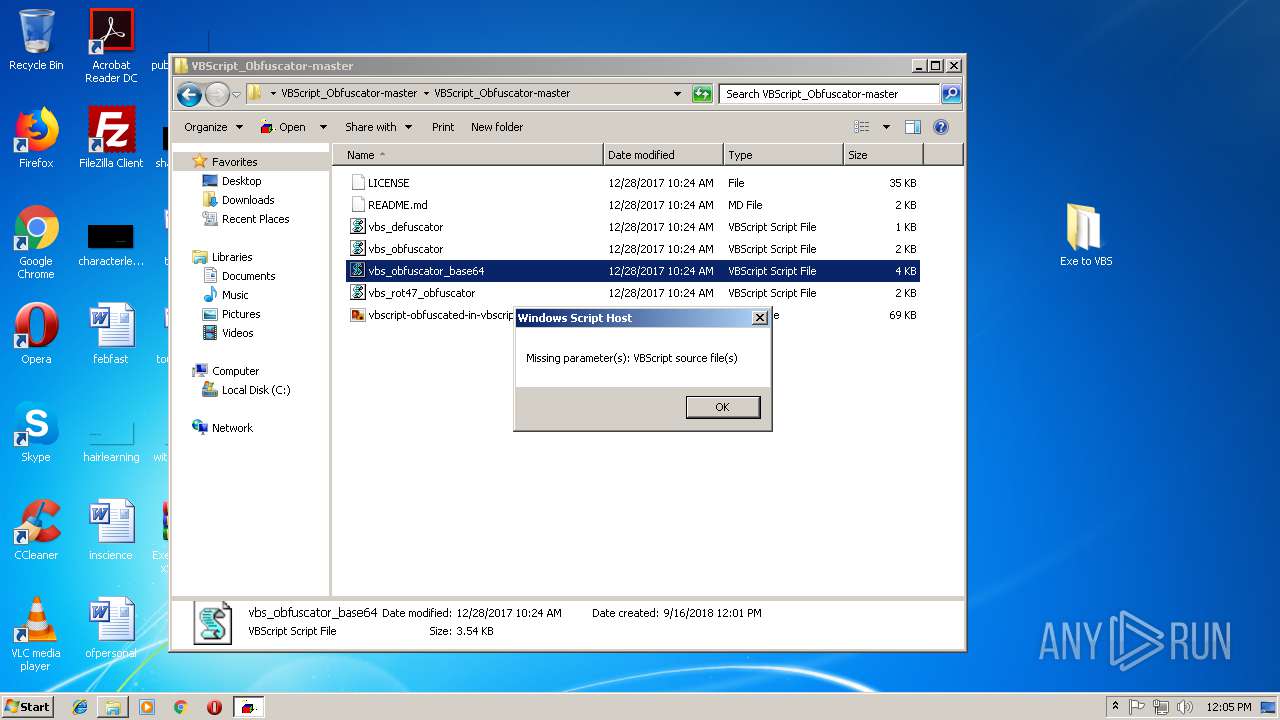
Task: Select vbs_rot47_obfuscator file
Action: point(632,293)
